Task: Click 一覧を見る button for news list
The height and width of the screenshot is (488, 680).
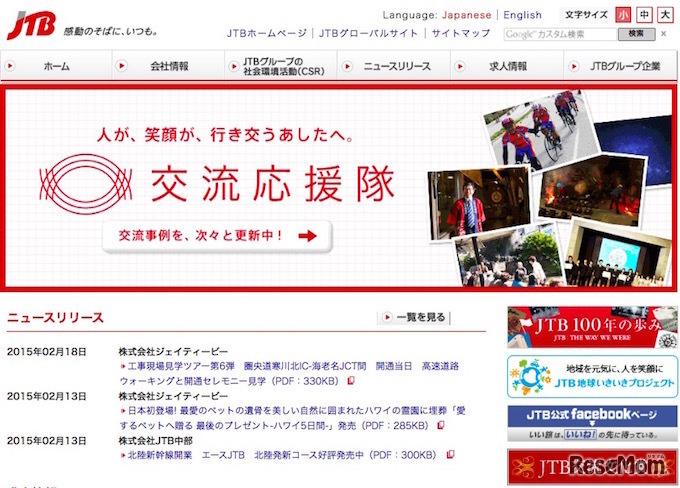Action: click(x=414, y=318)
